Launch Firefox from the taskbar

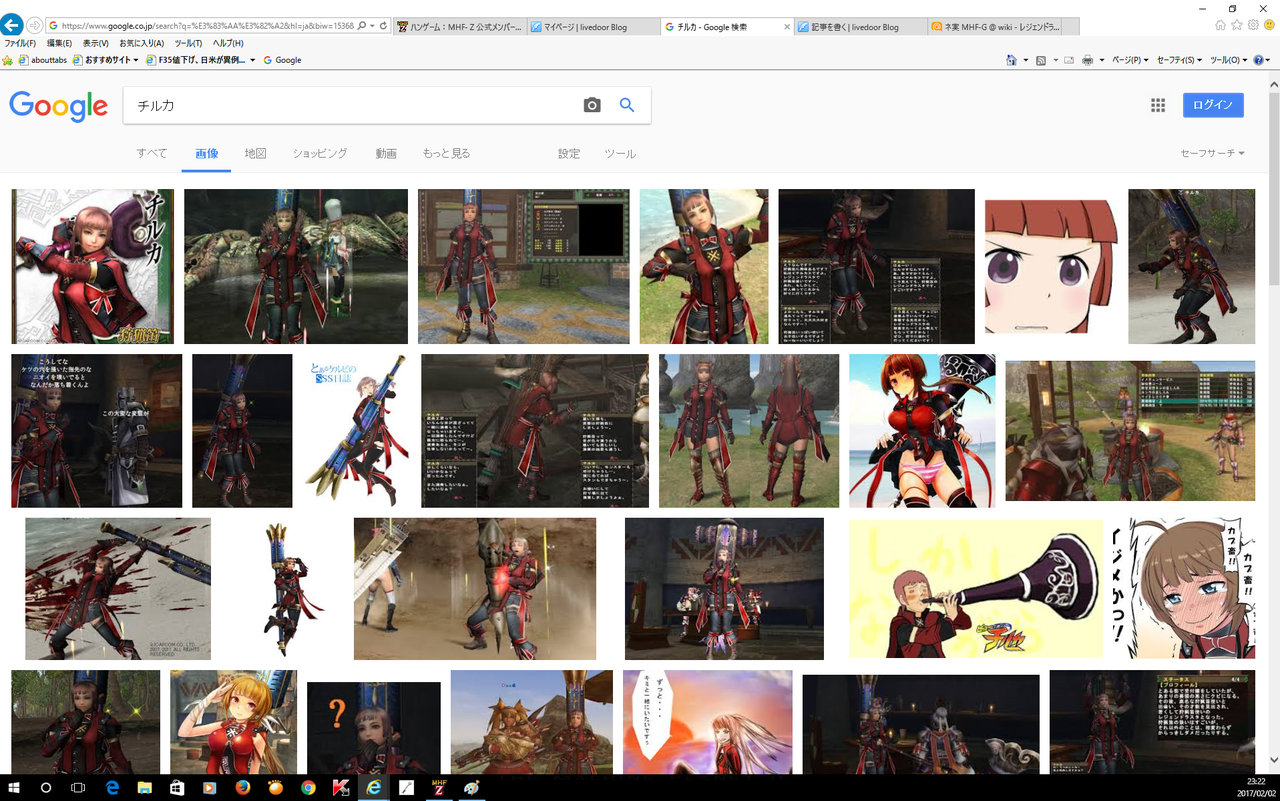(x=243, y=788)
